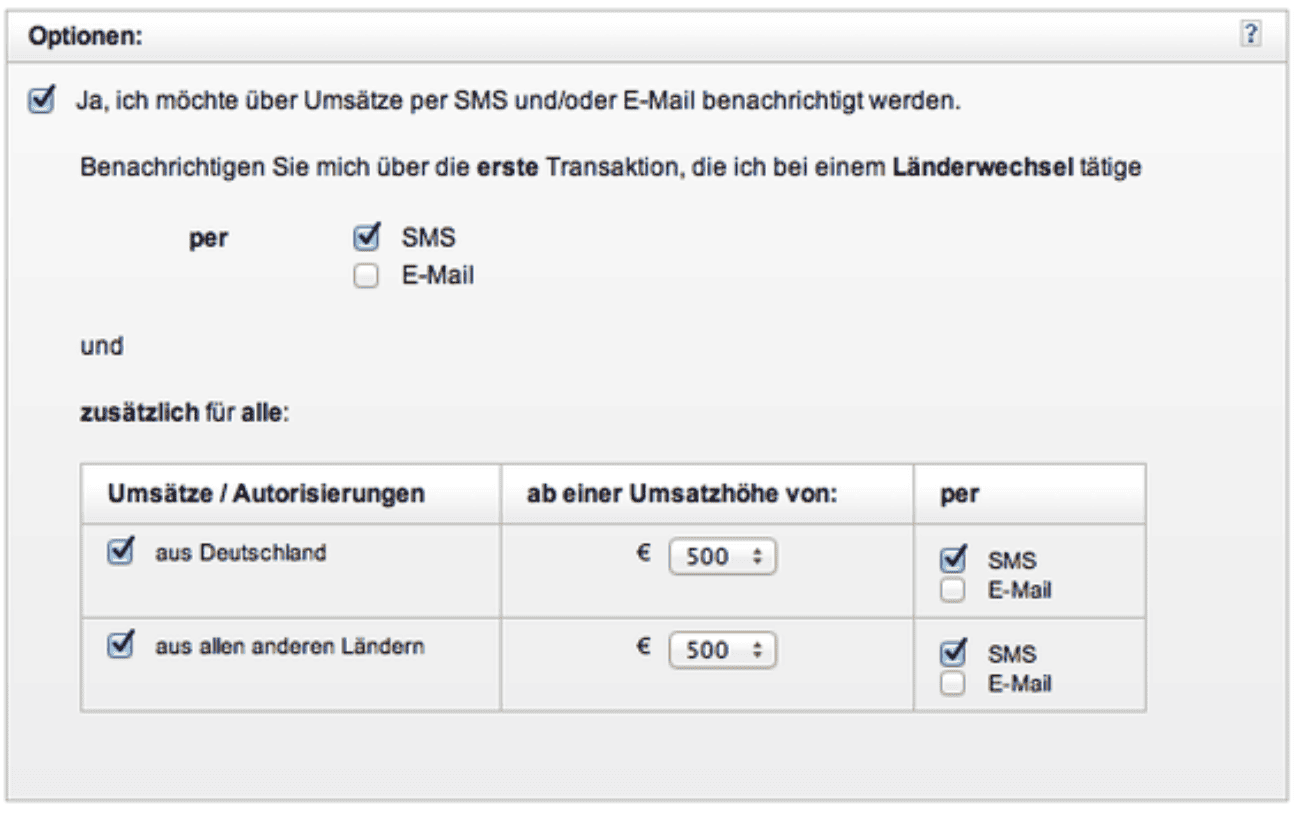Toggle the 'Ja, ich möchte über Umsätze' checkbox
The image size is (1300, 816).
(x=41, y=101)
